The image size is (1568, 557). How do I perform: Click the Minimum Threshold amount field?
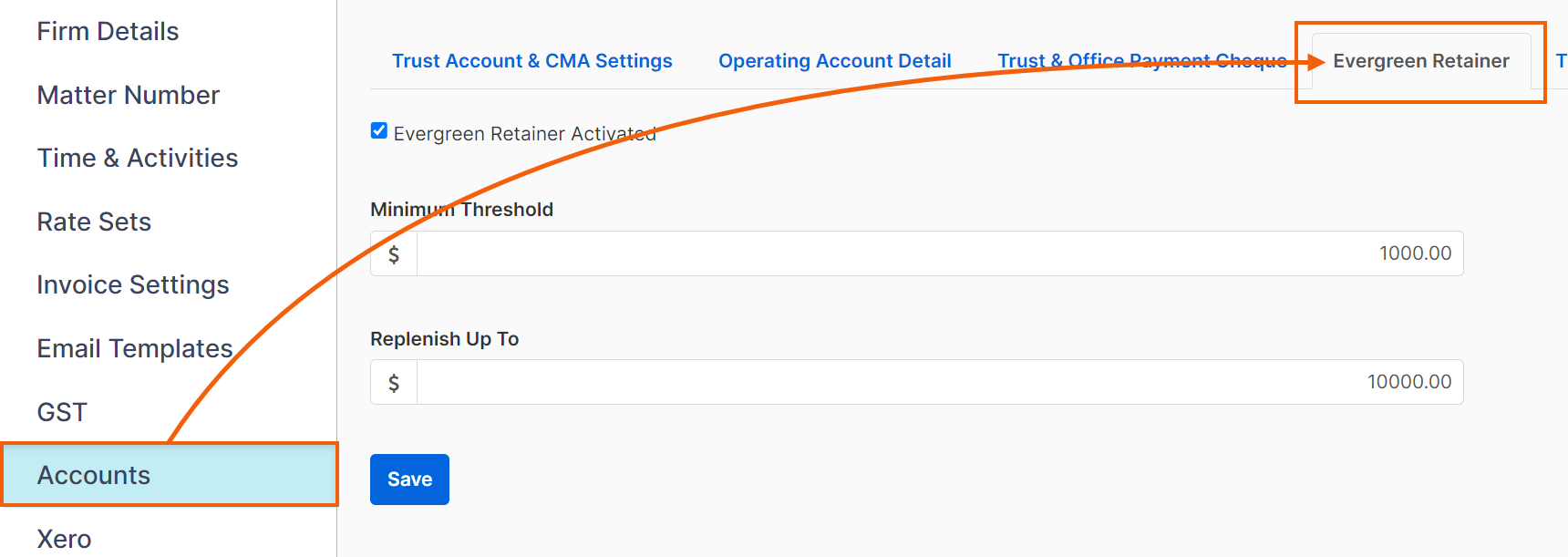[940, 253]
